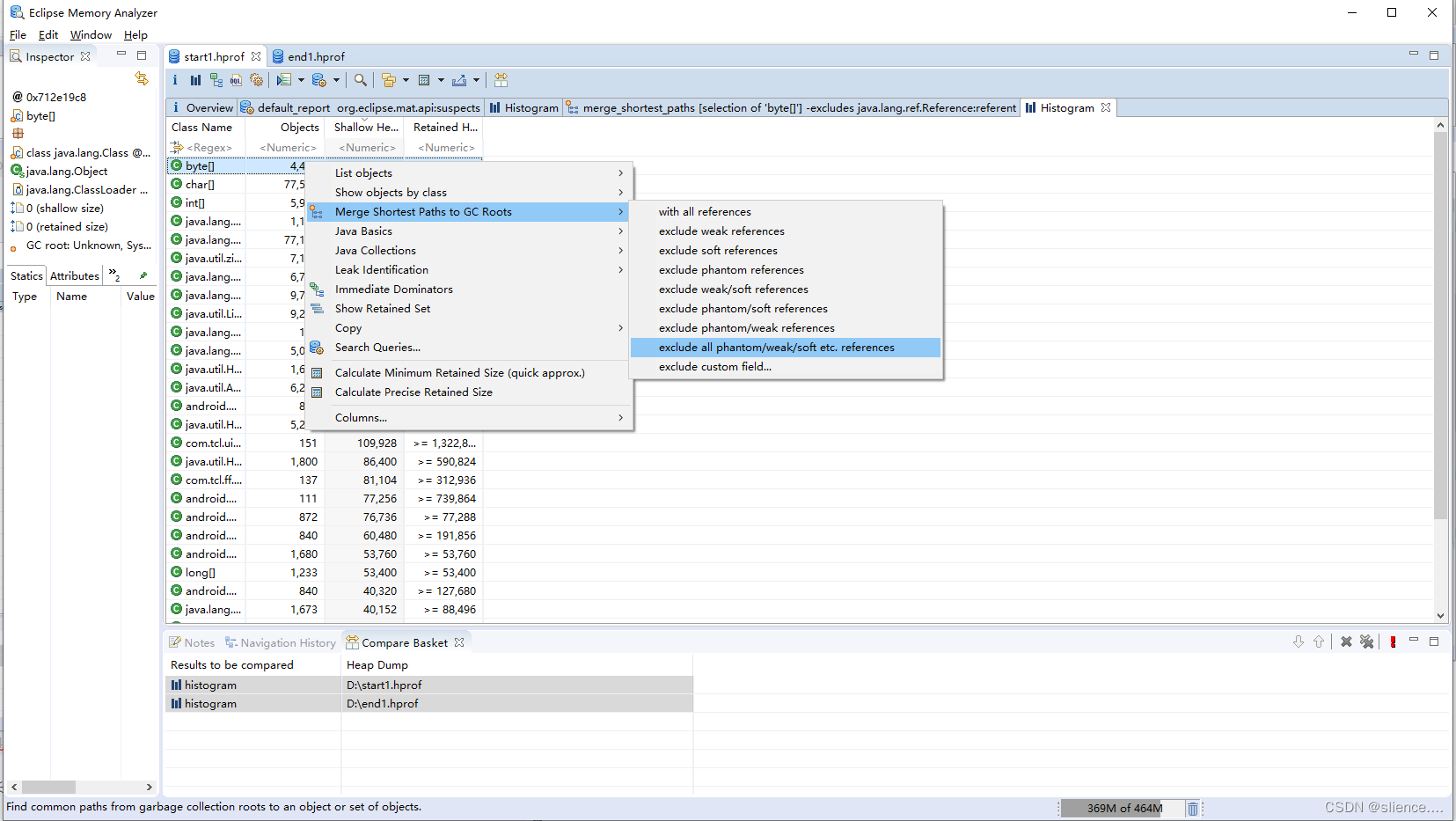Image resolution: width=1456 pixels, height=821 pixels.
Task: Click the export results icon
Action: (459, 80)
